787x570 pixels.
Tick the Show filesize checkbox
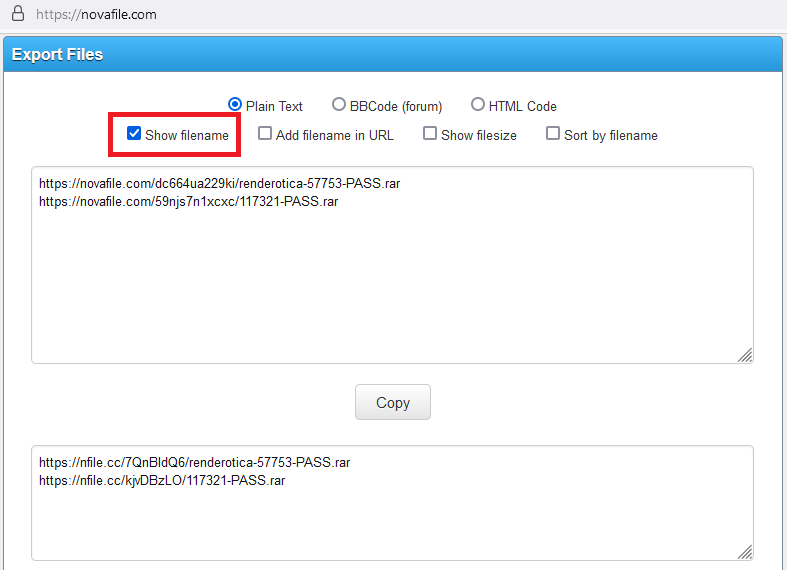tap(430, 134)
